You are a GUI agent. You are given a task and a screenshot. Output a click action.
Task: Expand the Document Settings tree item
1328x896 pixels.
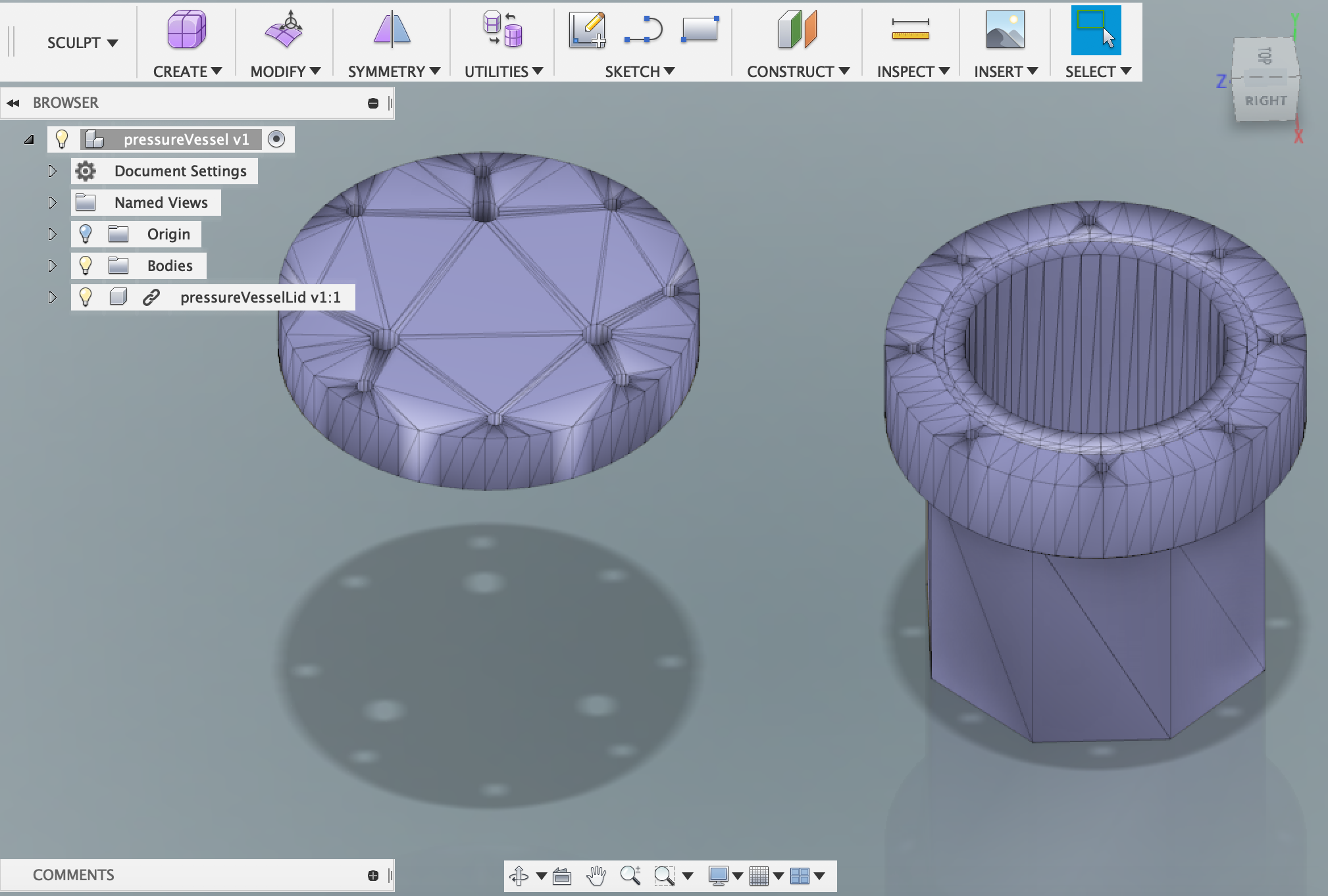(52, 170)
